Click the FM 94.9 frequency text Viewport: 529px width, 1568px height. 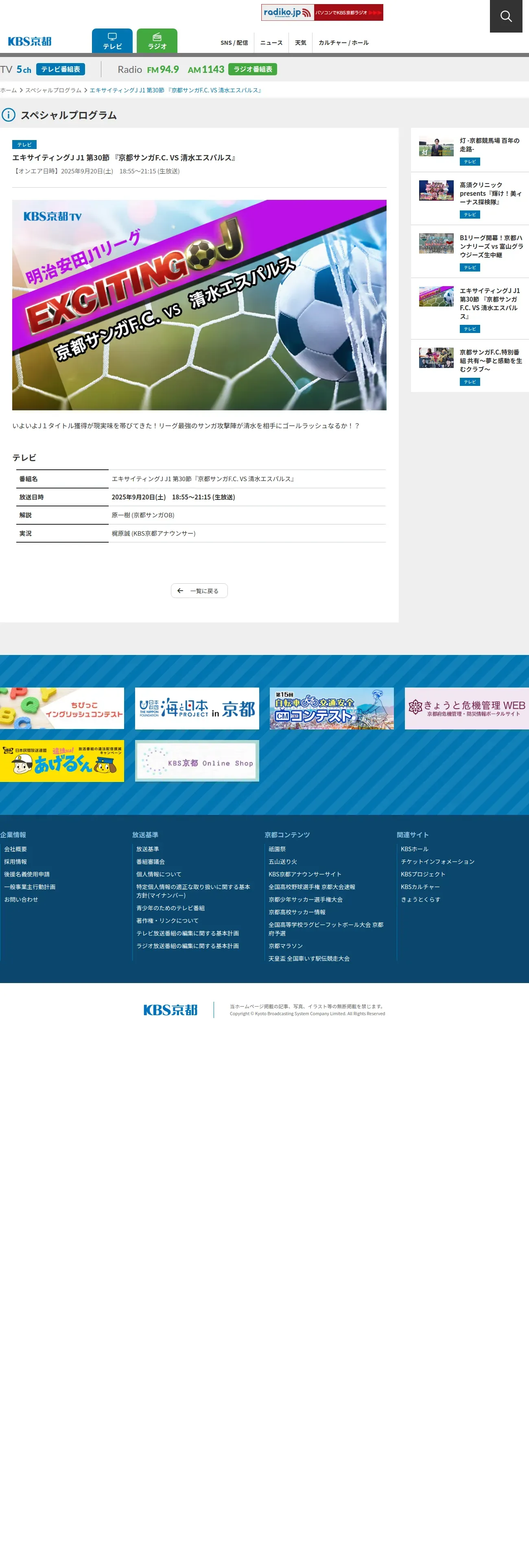click(162, 69)
